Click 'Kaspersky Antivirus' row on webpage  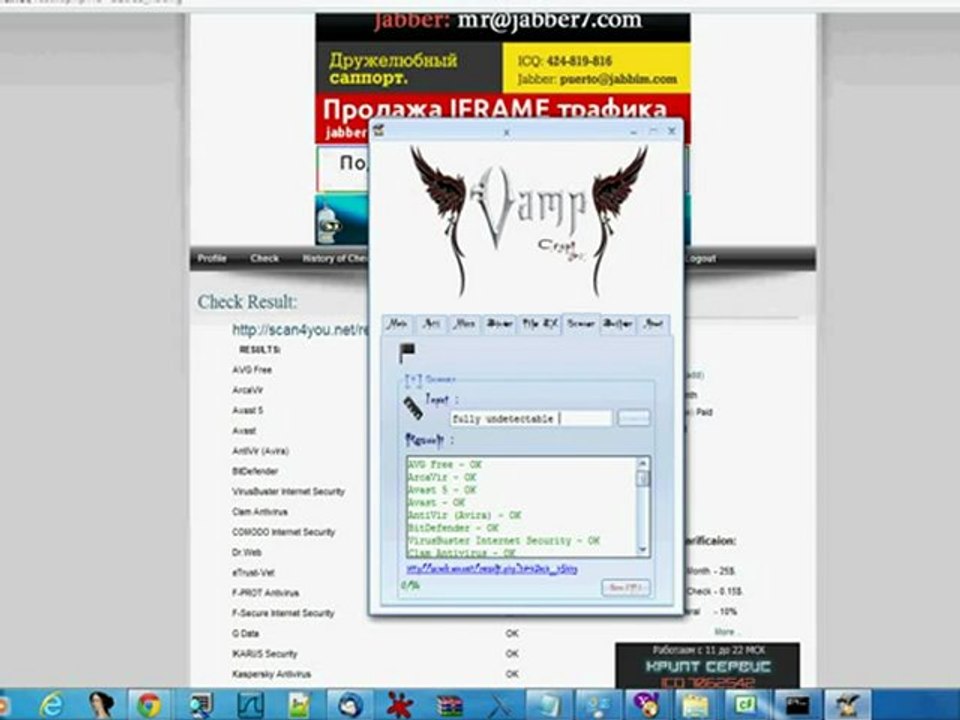pyautogui.click(x=271, y=674)
